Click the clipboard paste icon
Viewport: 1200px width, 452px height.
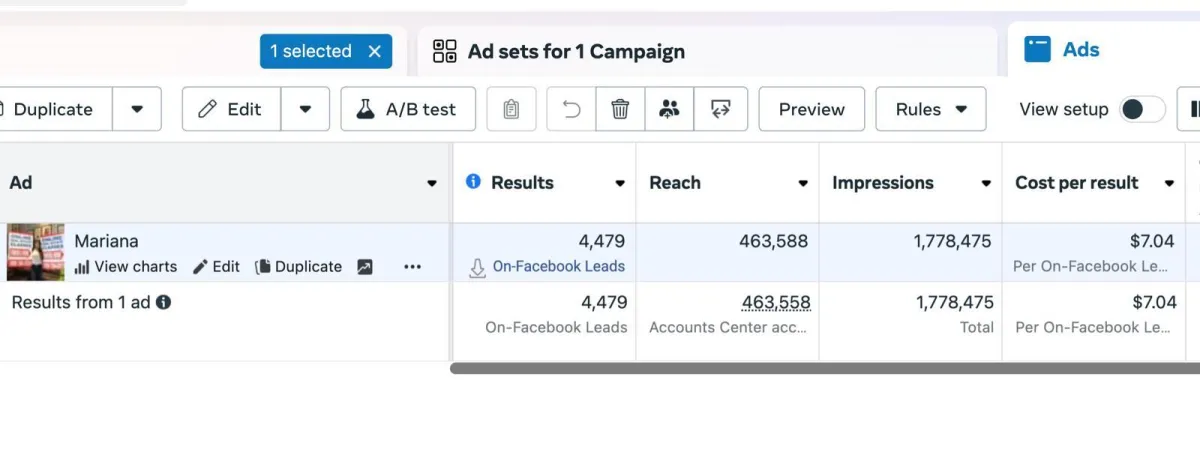tap(511, 109)
